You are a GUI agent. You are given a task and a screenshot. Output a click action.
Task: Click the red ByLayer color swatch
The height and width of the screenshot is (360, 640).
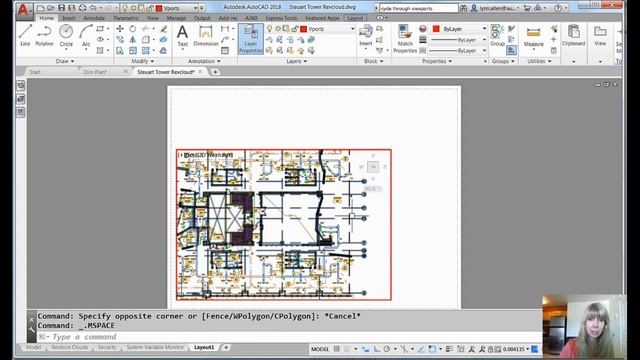(436, 29)
